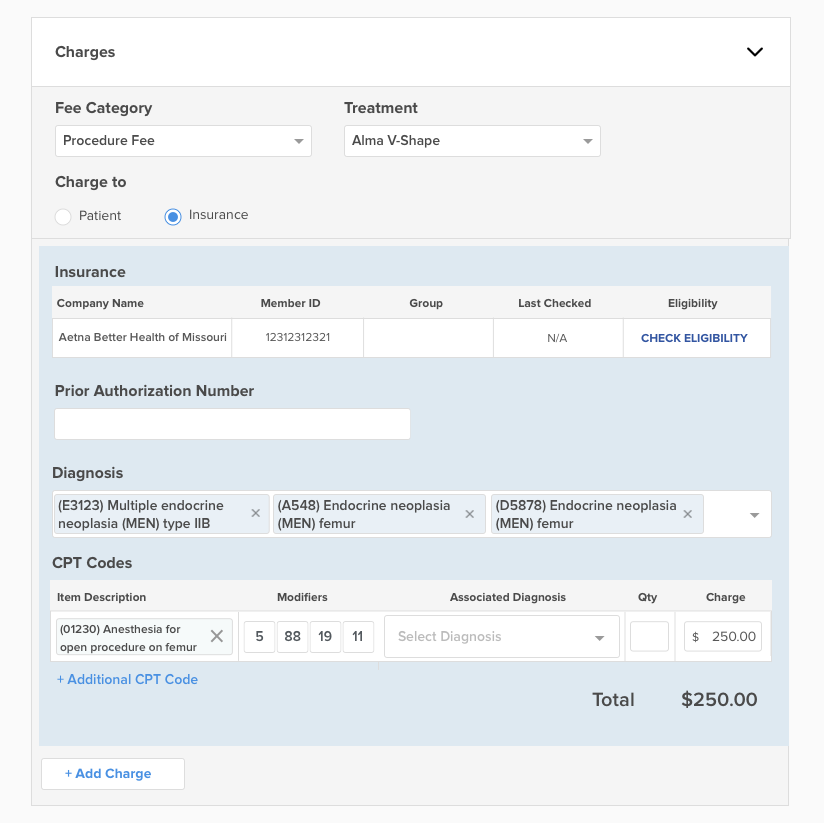The width and height of the screenshot is (824, 823).
Task: Click the empty Qty field
Action: point(649,636)
